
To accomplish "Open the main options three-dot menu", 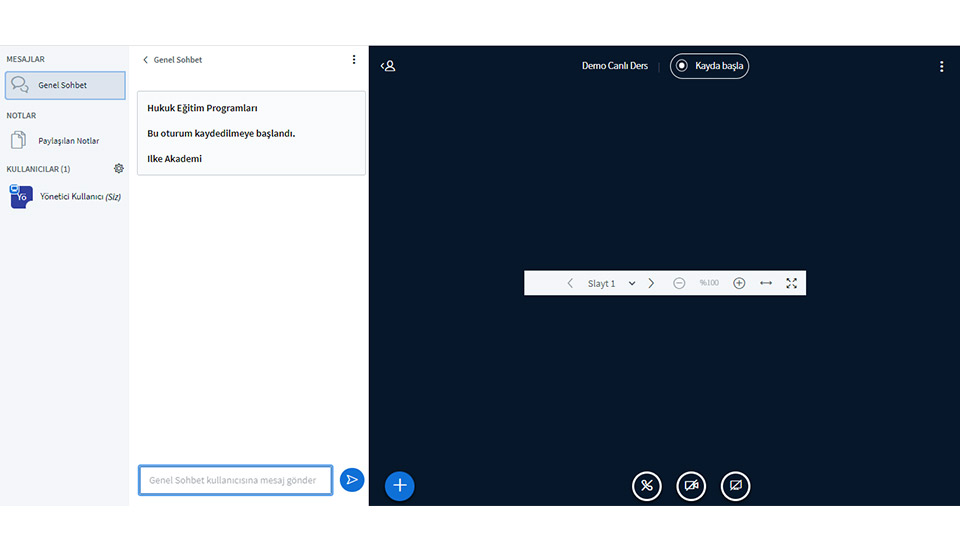I will [x=942, y=66].
